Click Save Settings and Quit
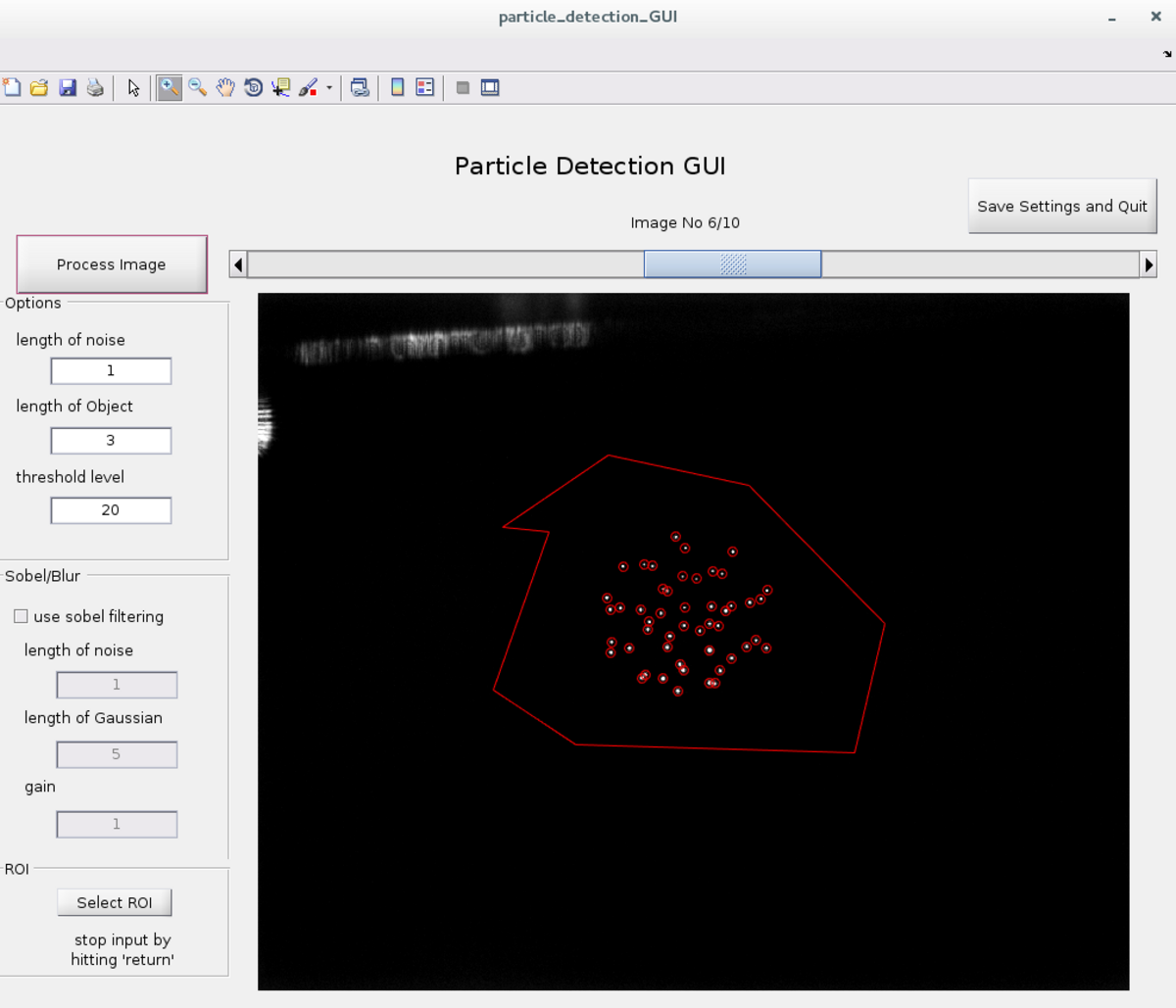Viewport: 1176px width, 1008px height. tap(1061, 207)
